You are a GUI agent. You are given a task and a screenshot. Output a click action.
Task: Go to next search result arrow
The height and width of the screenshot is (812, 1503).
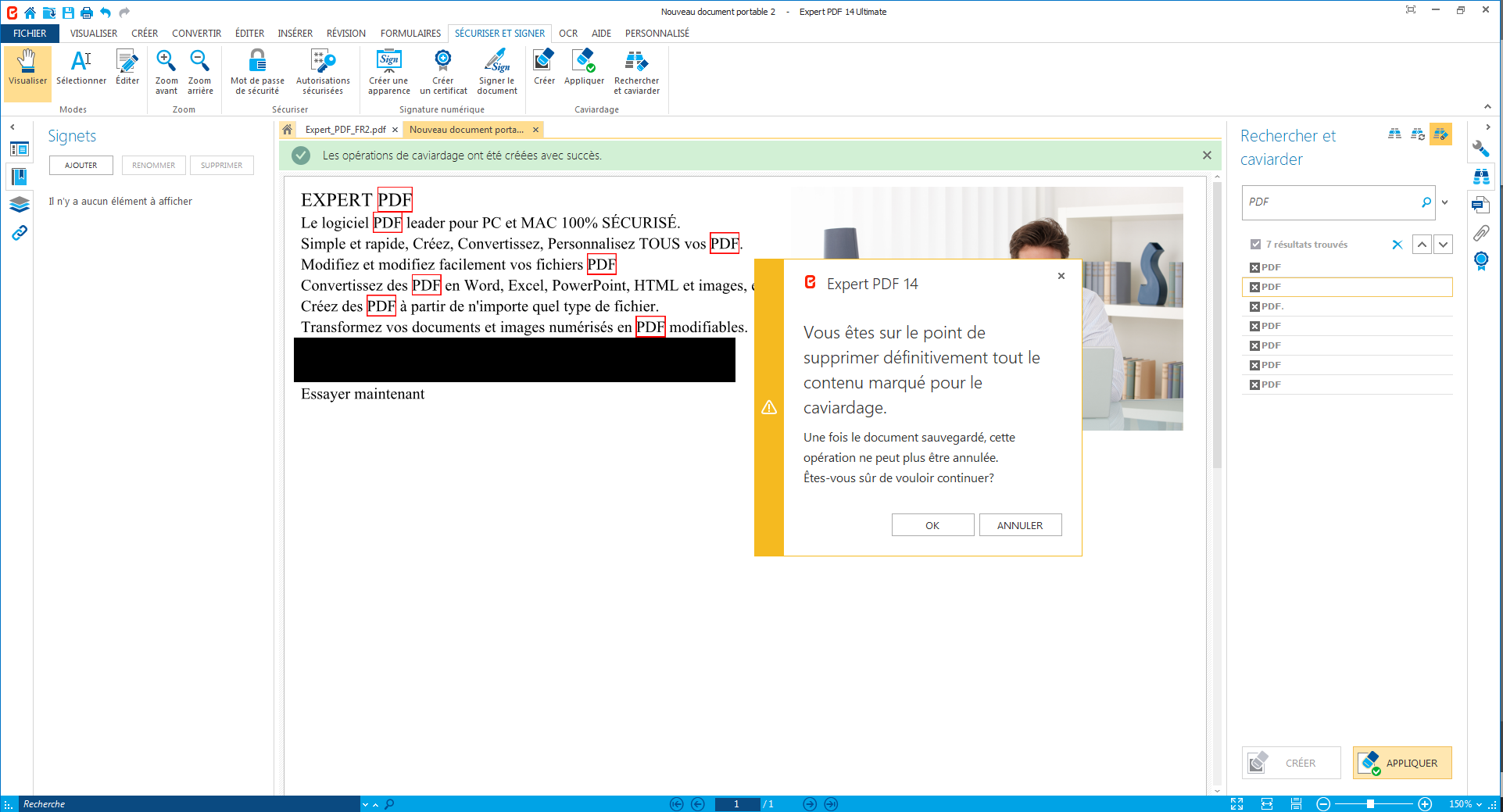(1443, 245)
